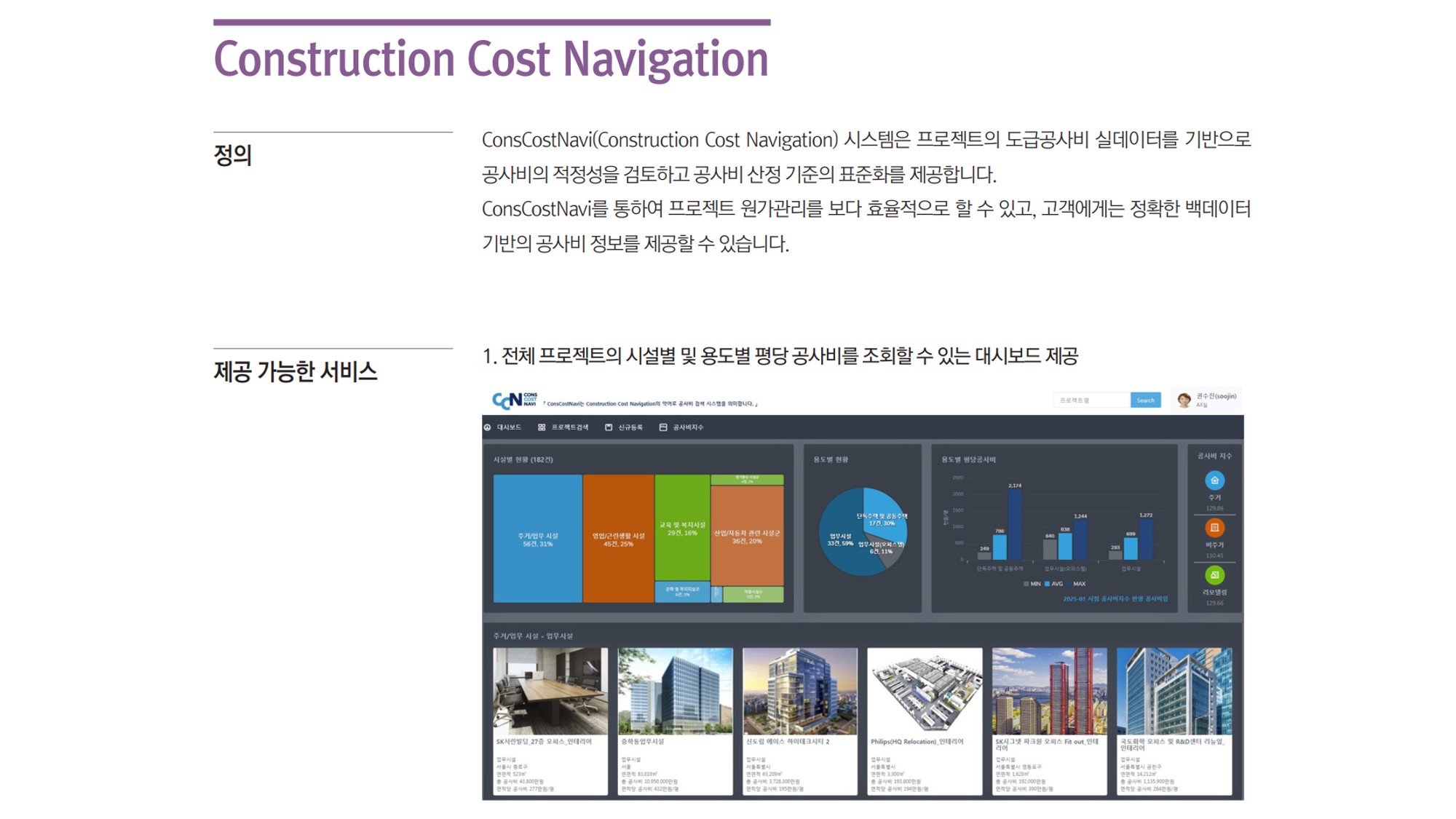Viewport: 1456px width, 819px height.
Task: Click the 2025-01 시점 공사비지수 link text
Action: tap(1115, 599)
